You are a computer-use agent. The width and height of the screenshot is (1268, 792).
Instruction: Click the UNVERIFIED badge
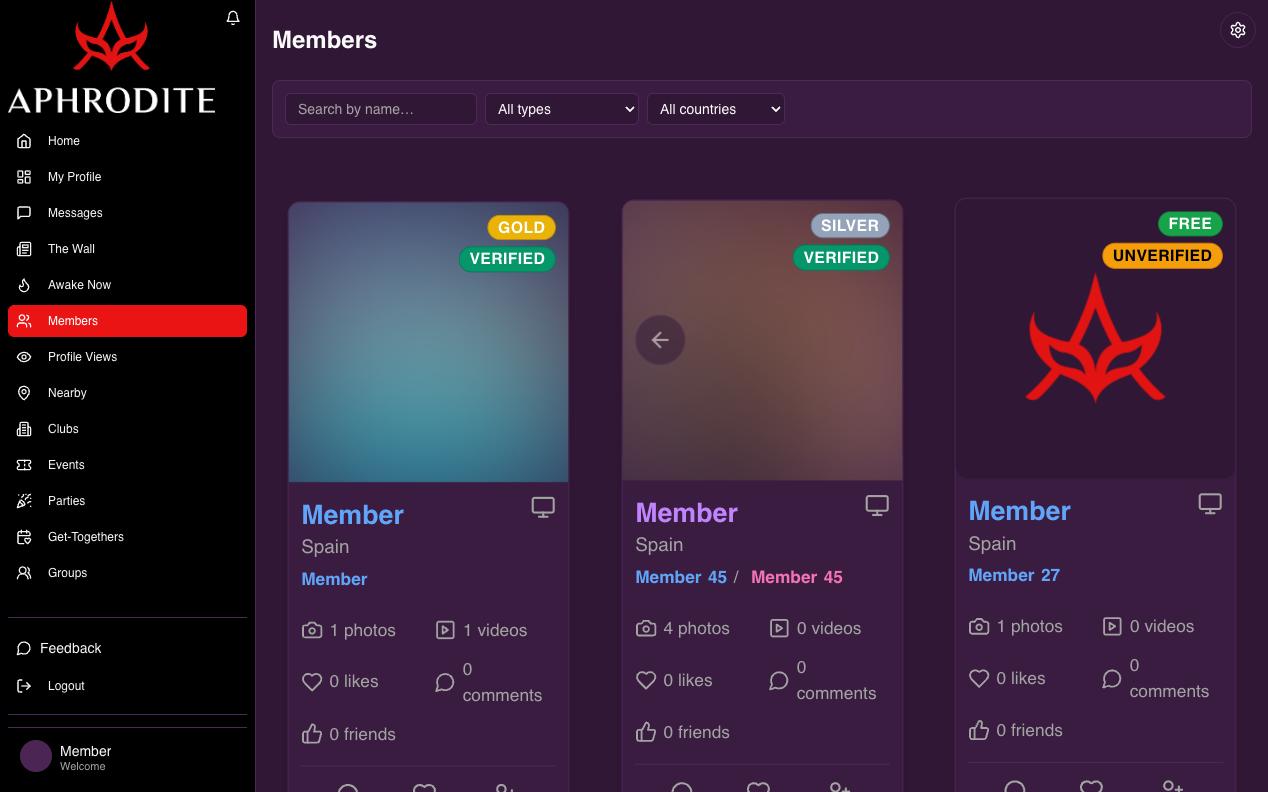click(x=1162, y=255)
